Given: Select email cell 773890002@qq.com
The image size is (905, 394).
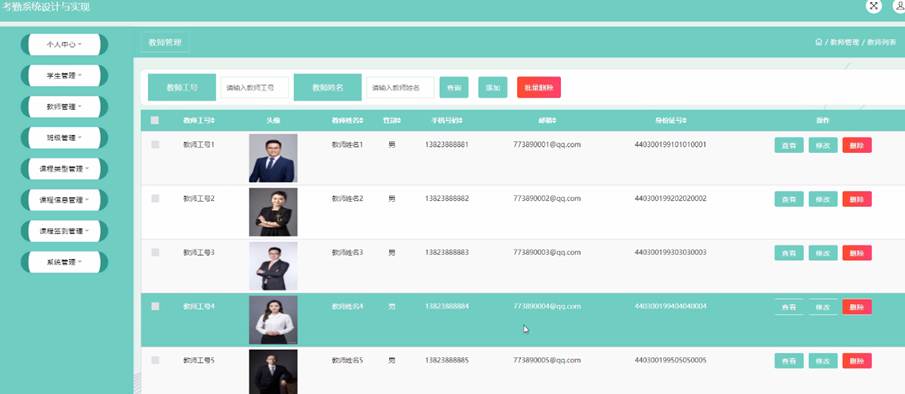Looking at the screenshot, I should pos(547,198).
